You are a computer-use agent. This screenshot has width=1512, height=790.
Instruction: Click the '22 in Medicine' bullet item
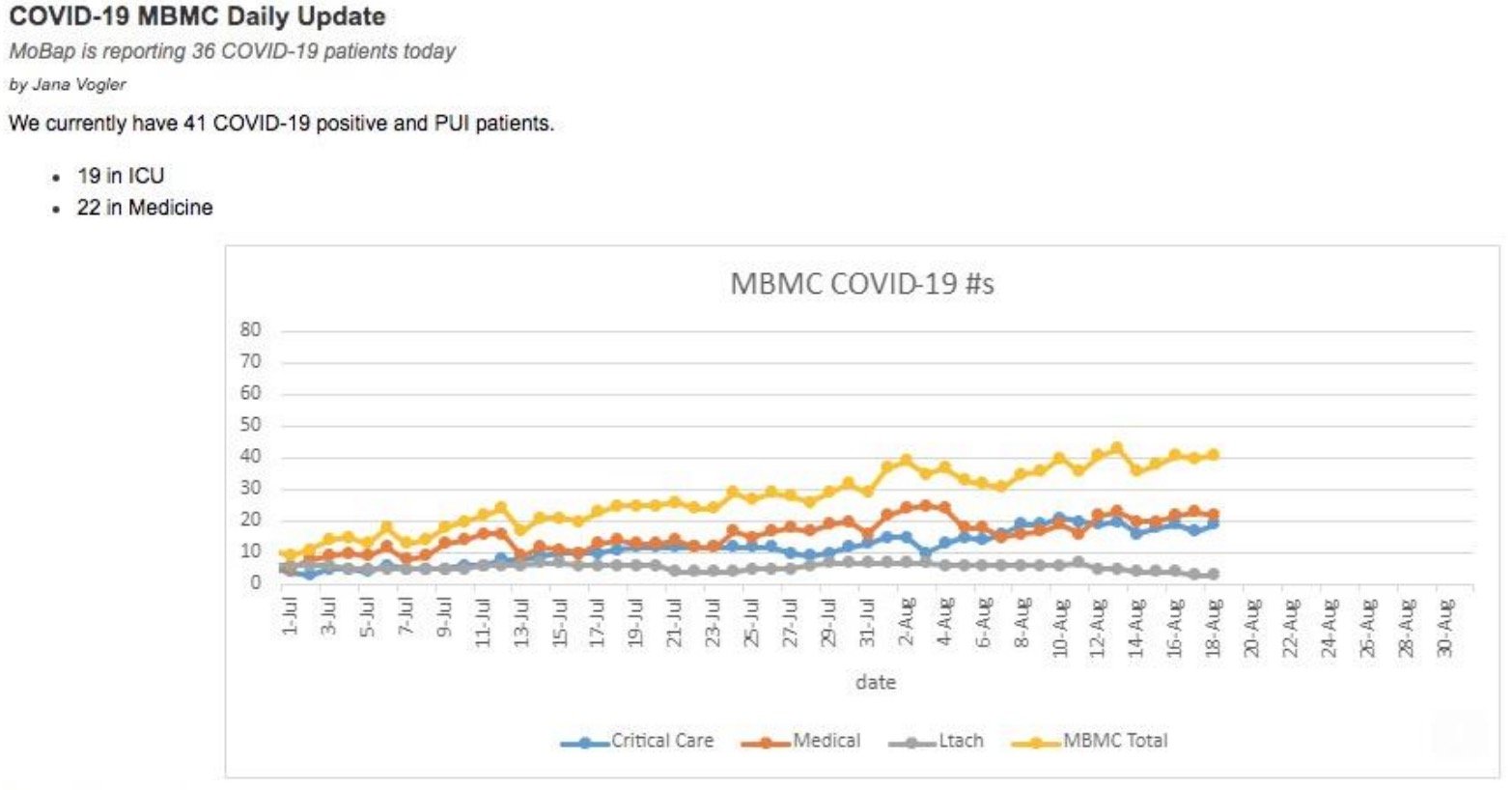coord(145,208)
